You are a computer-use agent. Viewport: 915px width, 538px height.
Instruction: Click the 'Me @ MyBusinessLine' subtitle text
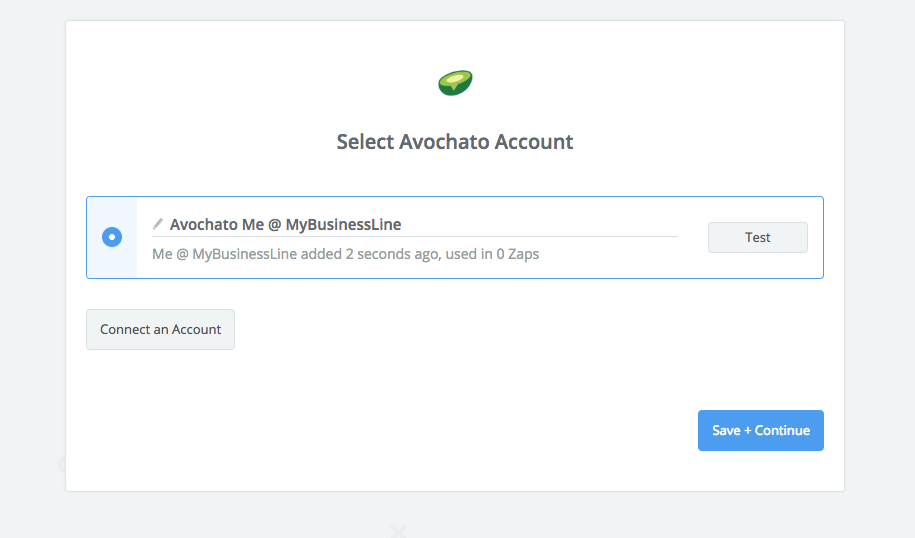225,254
